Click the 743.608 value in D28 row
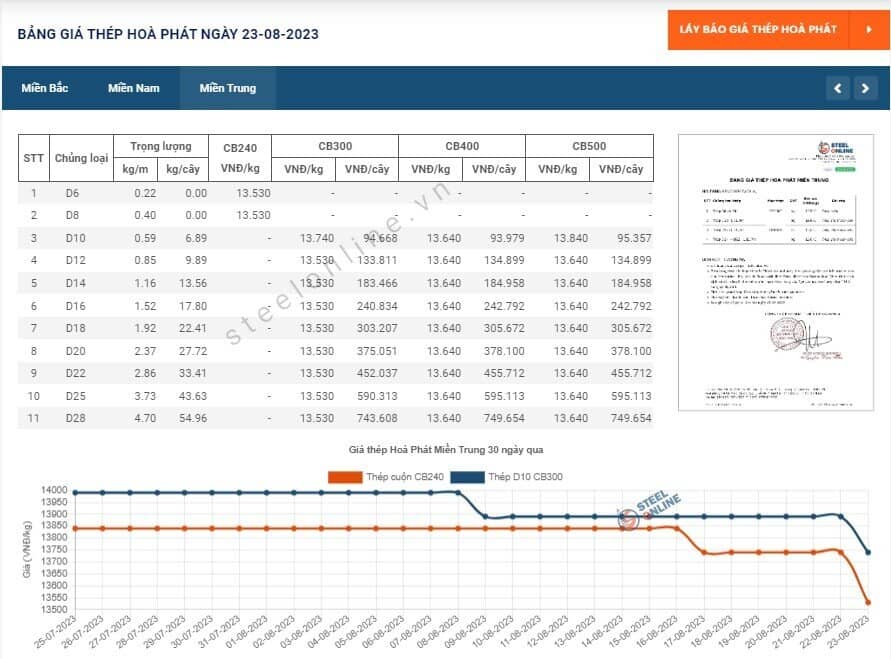This screenshot has width=891, height=659. coord(377,418)
